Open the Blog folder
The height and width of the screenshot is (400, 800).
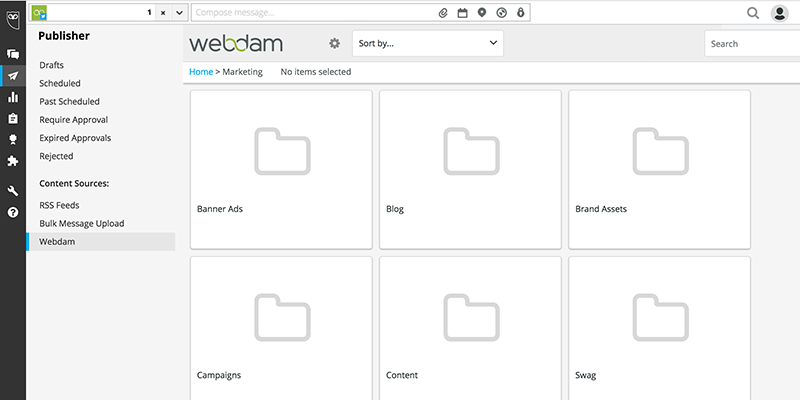[470, 170]
